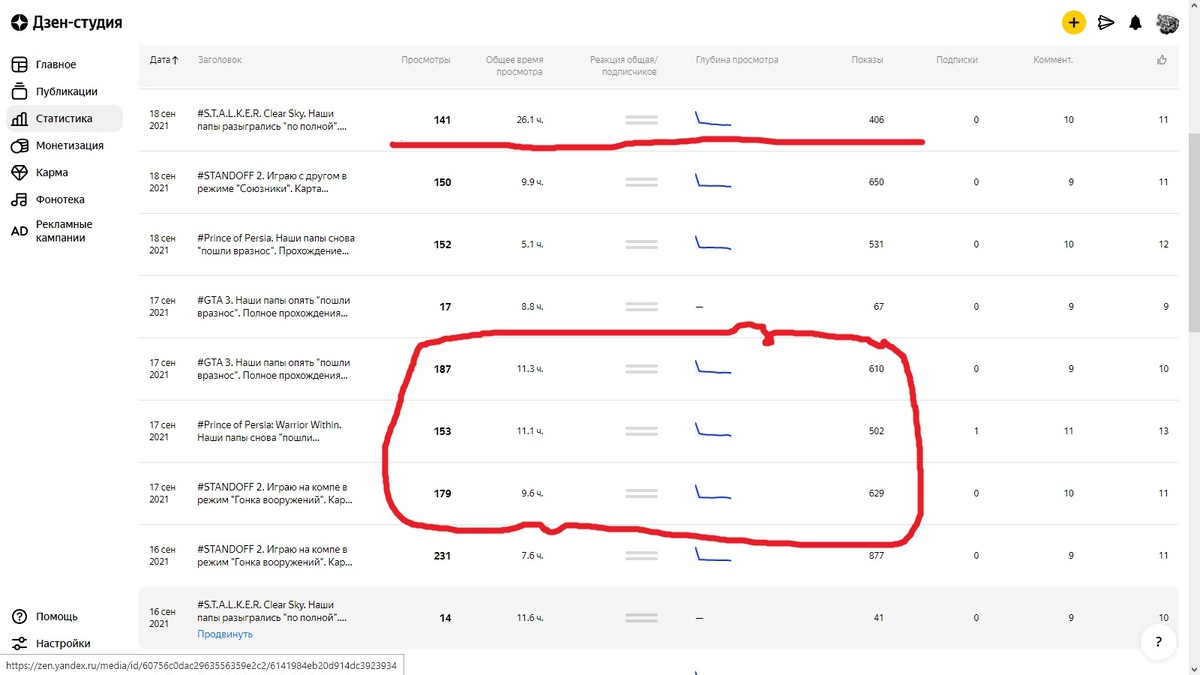The image size is (1200, 675).
Task: Click the Статистика bar chart icon
Action: click(x=19, y=119)
